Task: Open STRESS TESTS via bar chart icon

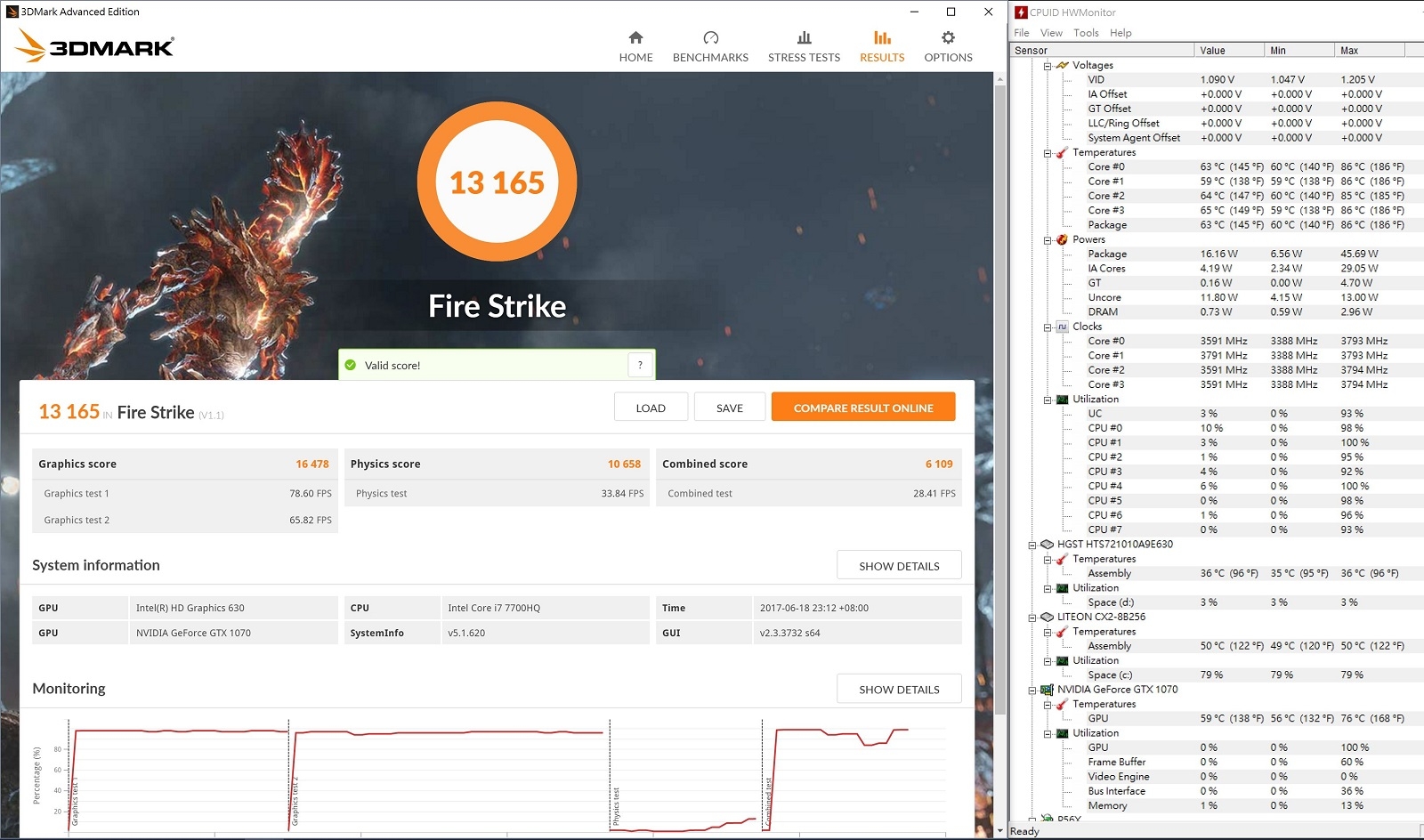Action: (x=804, y=37)
